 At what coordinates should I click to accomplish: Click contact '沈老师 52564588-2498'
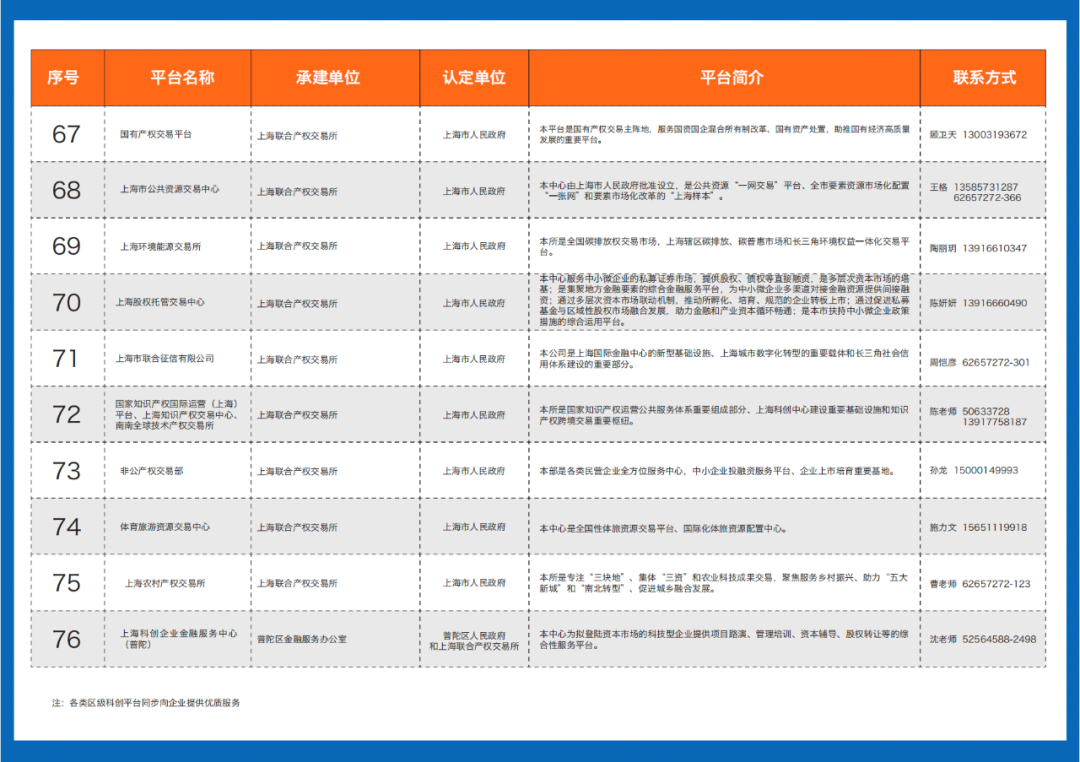[983, 639]
